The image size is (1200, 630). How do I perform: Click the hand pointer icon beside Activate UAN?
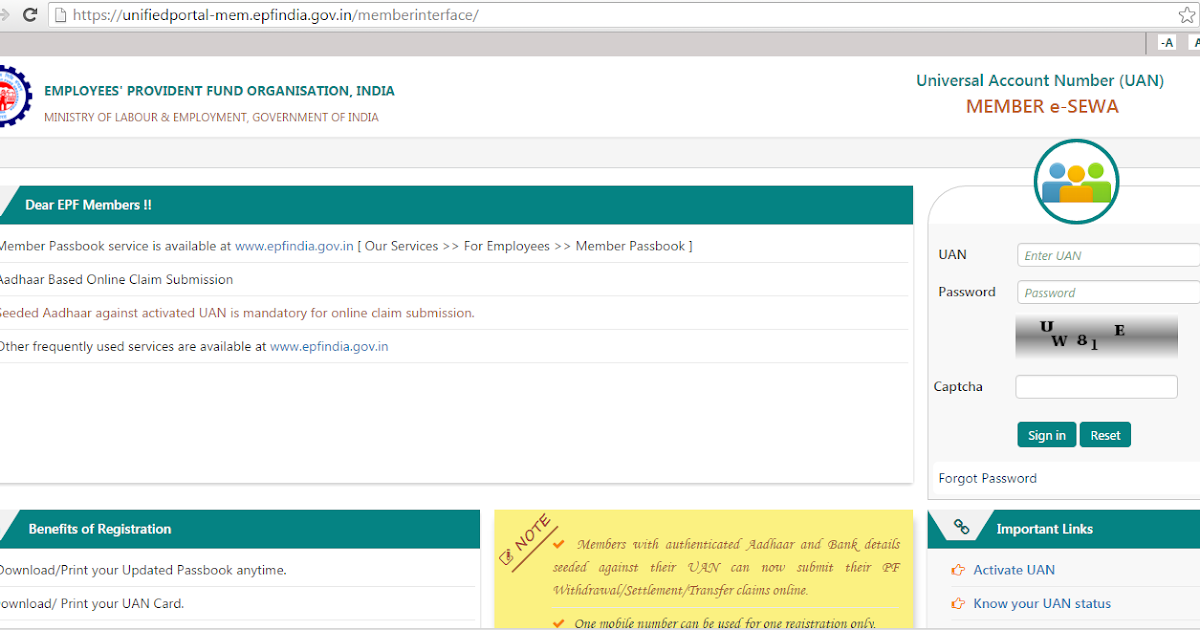pyautogui.click(x=957, y=569)
